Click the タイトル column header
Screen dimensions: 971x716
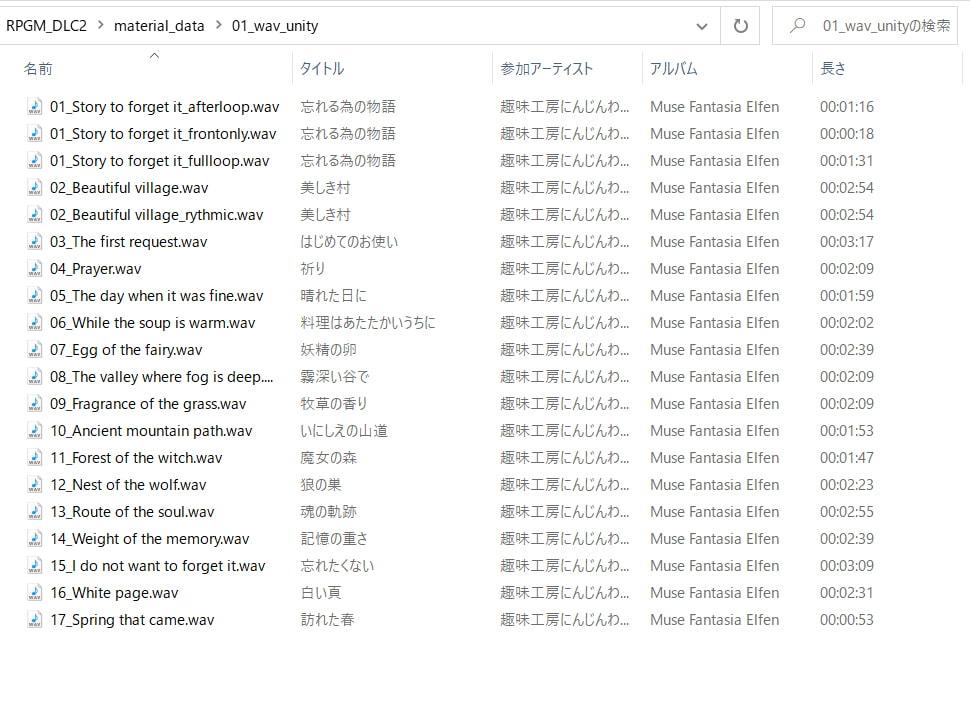tap(322, 69)
